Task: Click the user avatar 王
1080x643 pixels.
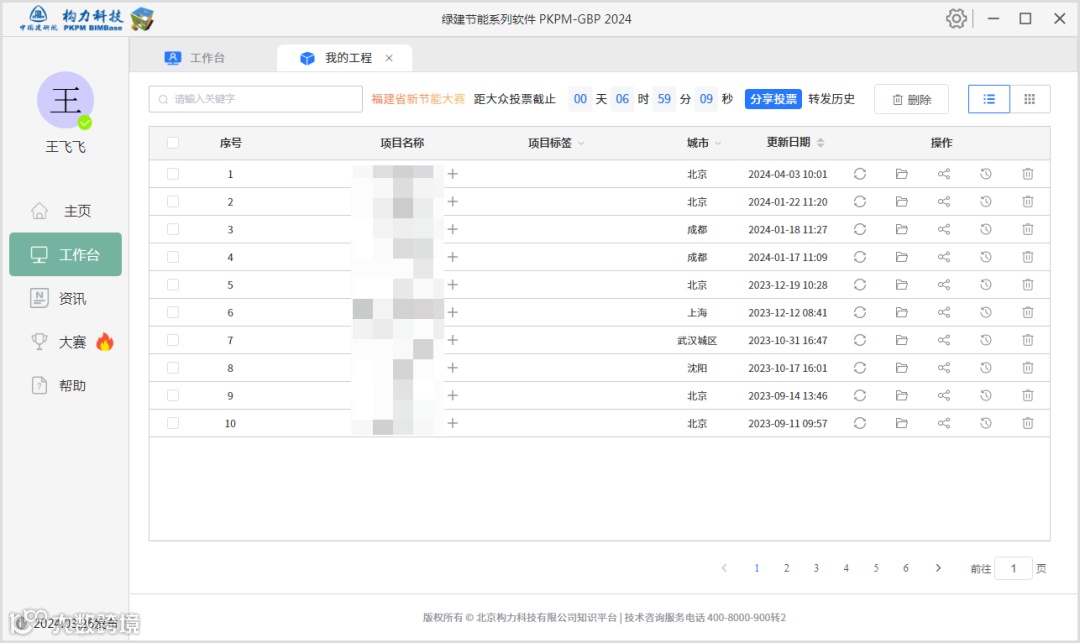Action: tap(65, 101)
